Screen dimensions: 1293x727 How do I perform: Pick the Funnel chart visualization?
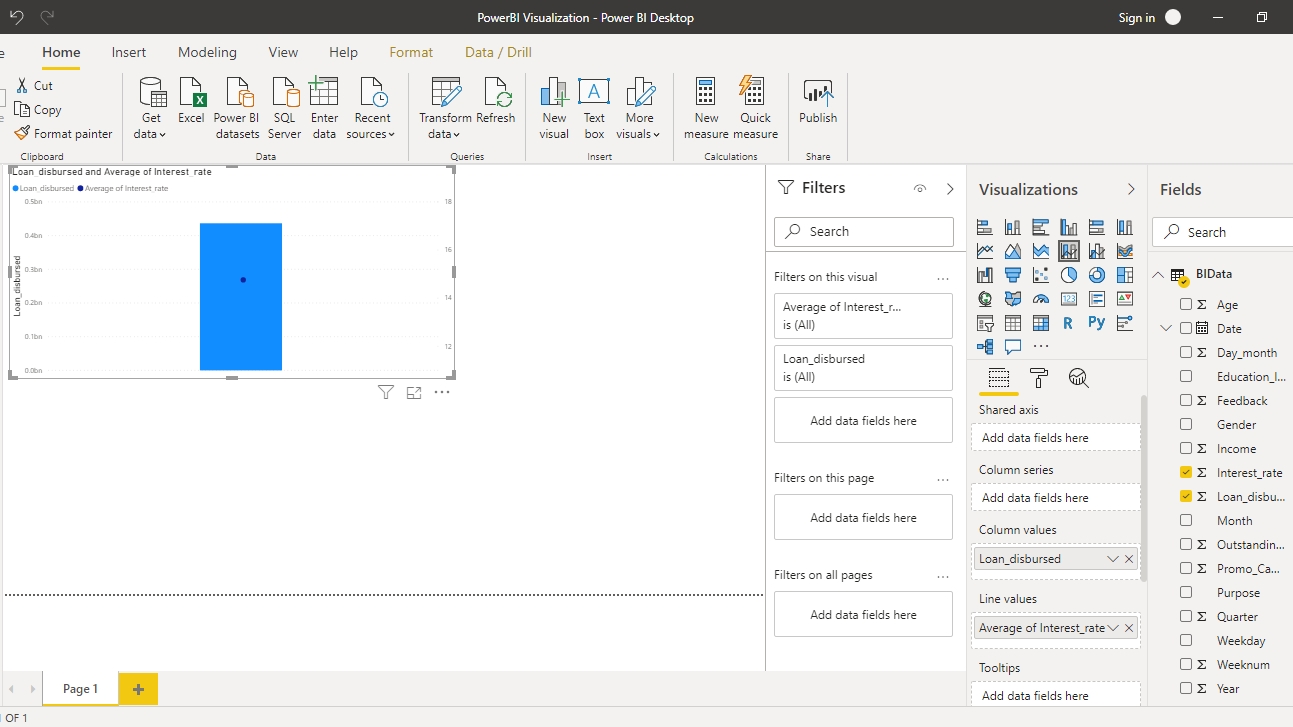pyautogui.click(x=1013, y=275)
